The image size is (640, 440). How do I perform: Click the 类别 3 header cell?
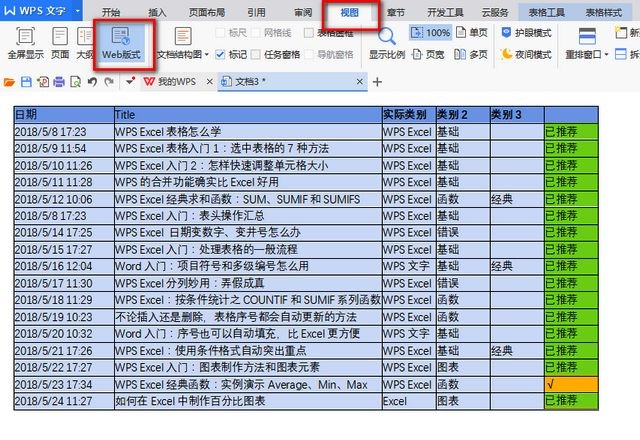point(517,115)
